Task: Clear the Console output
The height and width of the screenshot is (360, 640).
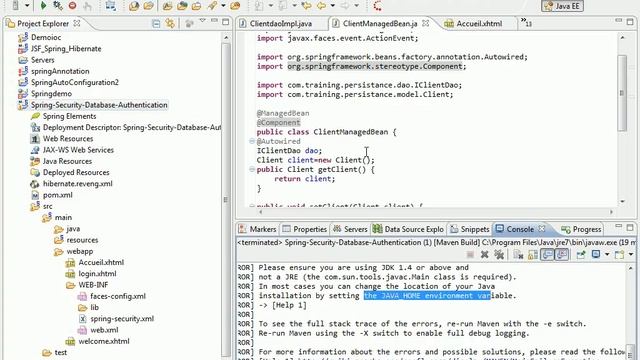Action: coord(518,255)
